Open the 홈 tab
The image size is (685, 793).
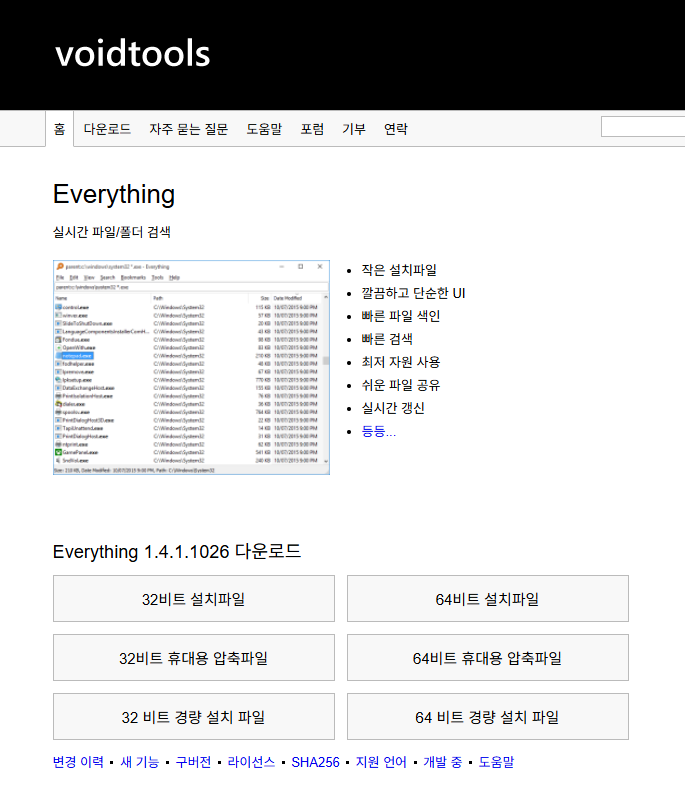[60, 129]
